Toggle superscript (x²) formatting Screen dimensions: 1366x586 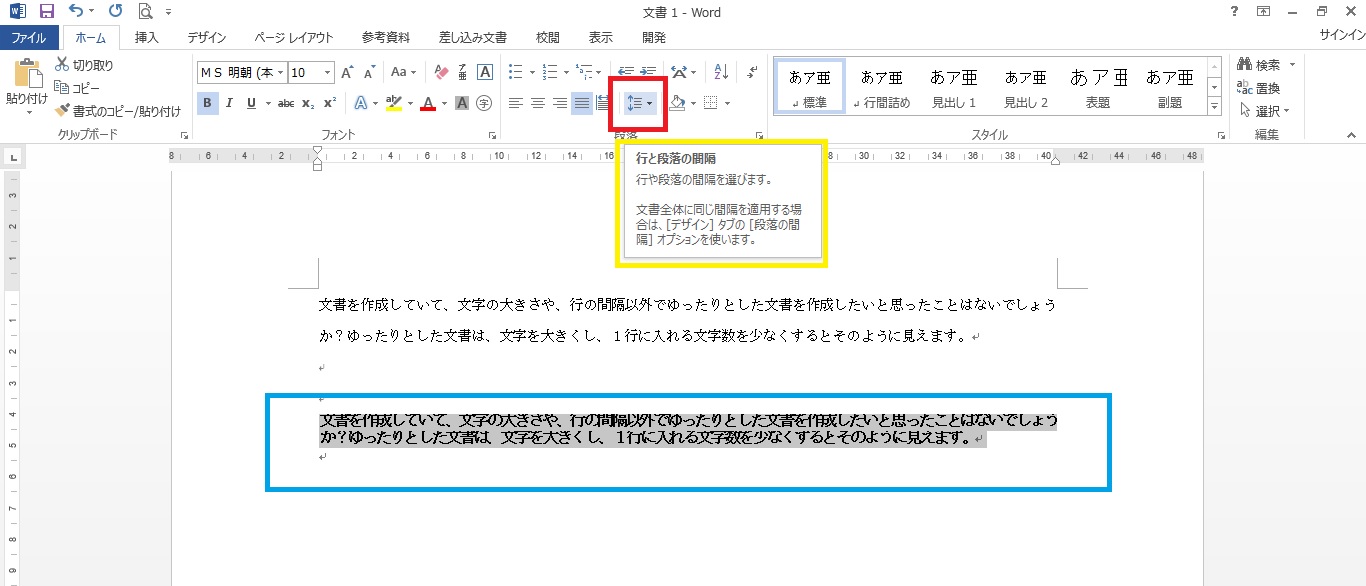pos(329,103)
